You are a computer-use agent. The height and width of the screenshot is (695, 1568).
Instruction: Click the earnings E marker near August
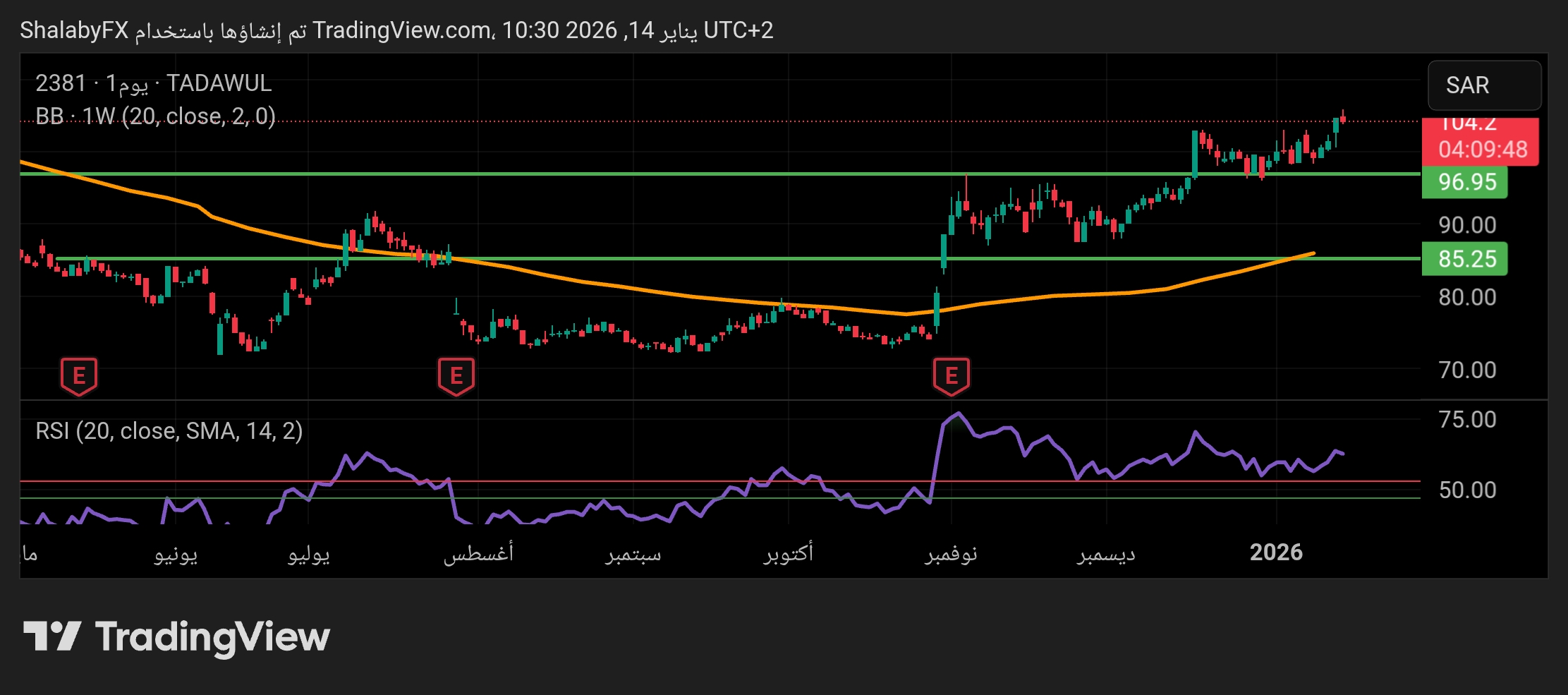456,375
